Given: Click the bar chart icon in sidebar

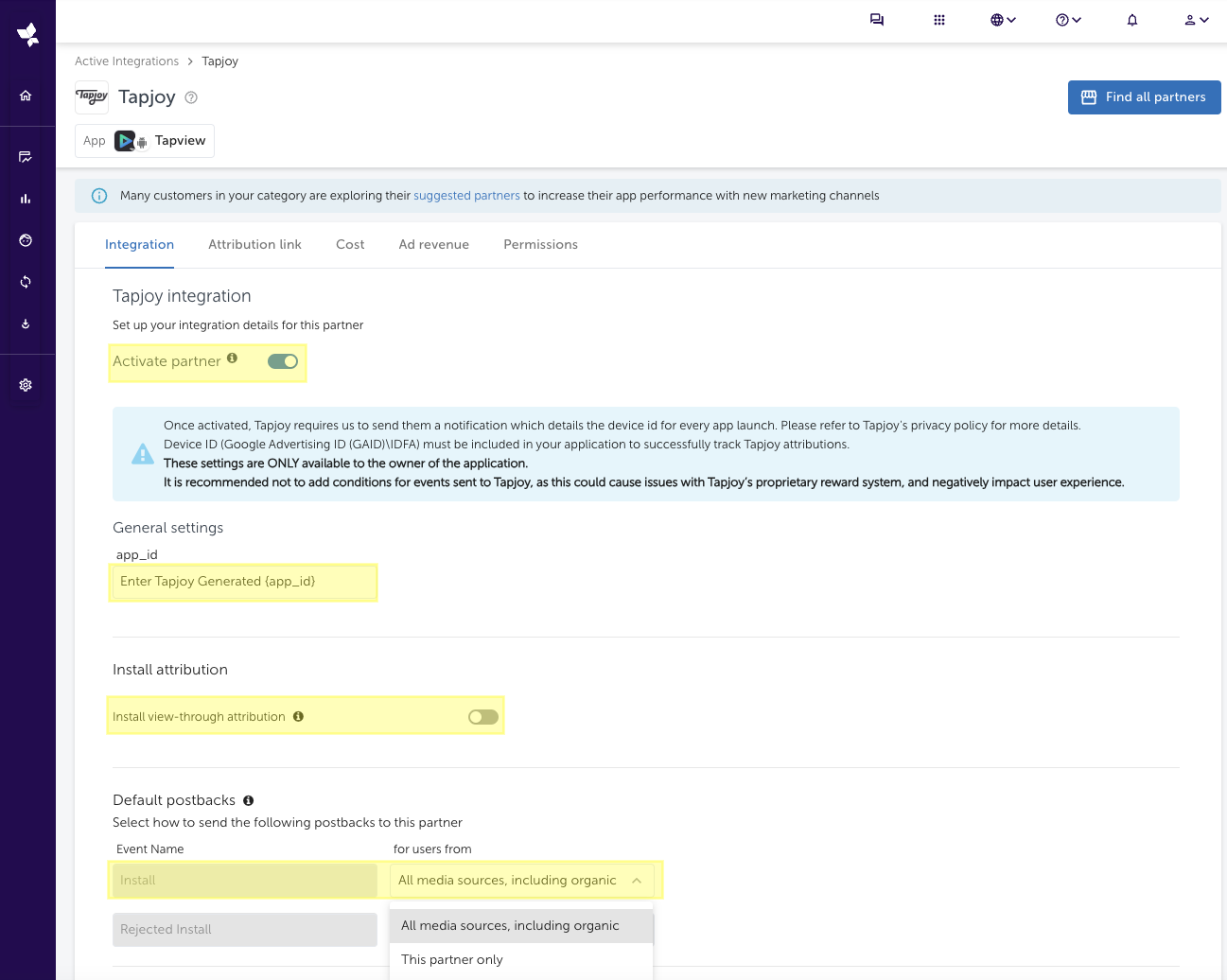Looking at the screenshot, I should [26, 199].
